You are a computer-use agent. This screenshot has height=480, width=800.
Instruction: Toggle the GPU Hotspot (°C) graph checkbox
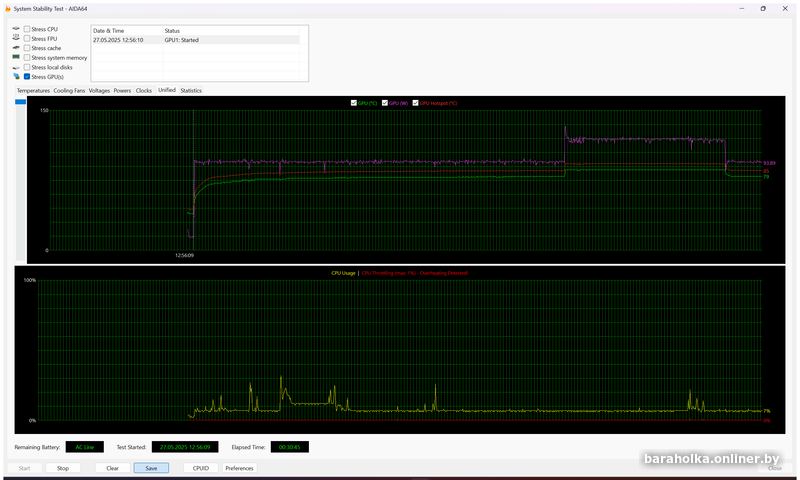416,103
